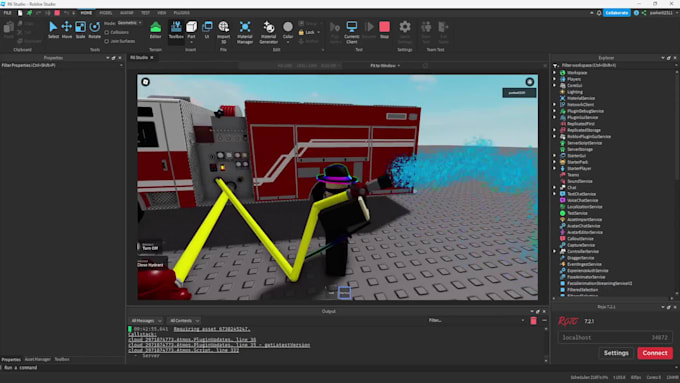This screenshot has height=383, width=680.
Task: Stop the running playtest
Action: point(385,30)
